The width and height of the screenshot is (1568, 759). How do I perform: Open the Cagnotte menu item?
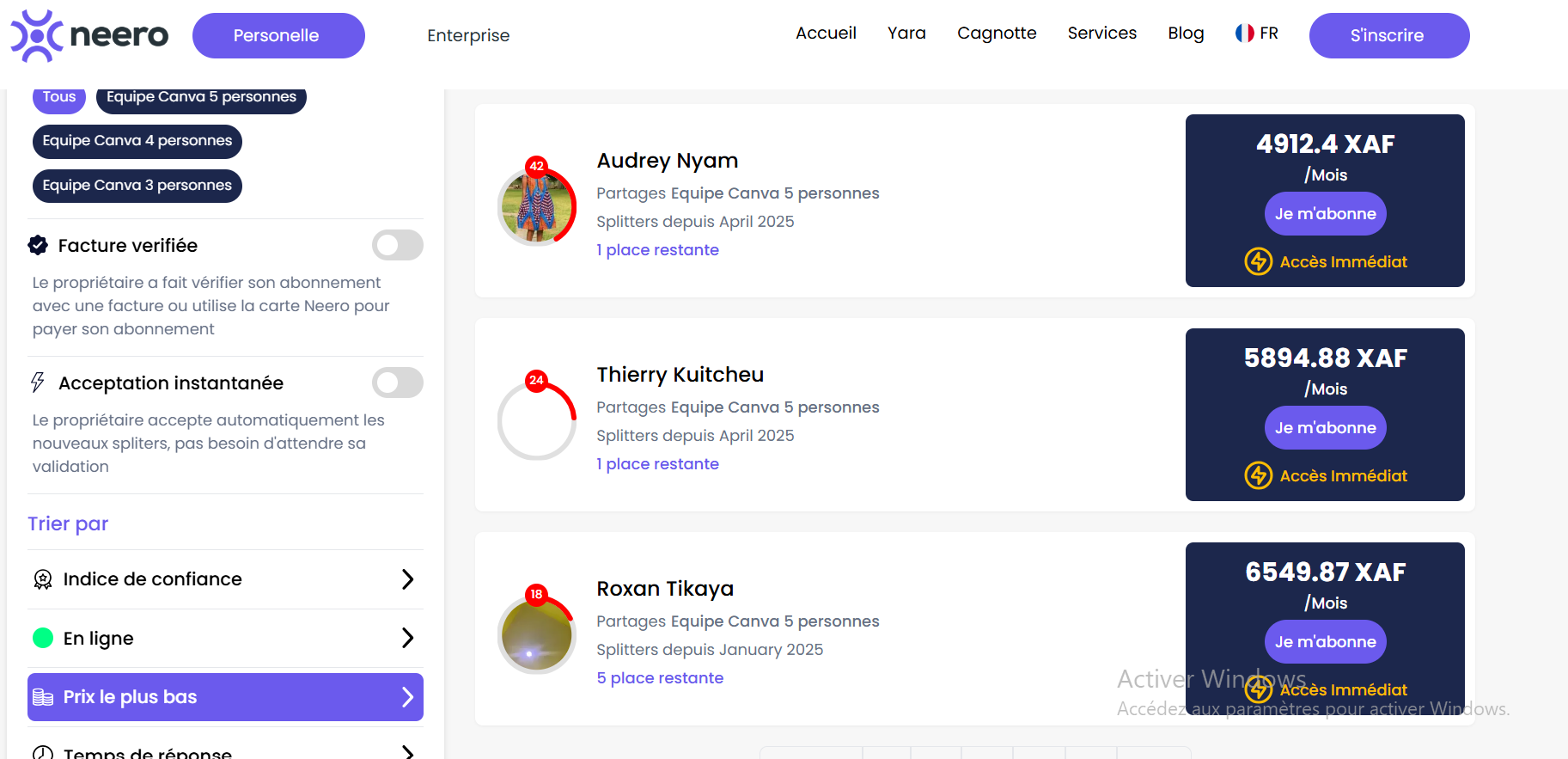997,34
